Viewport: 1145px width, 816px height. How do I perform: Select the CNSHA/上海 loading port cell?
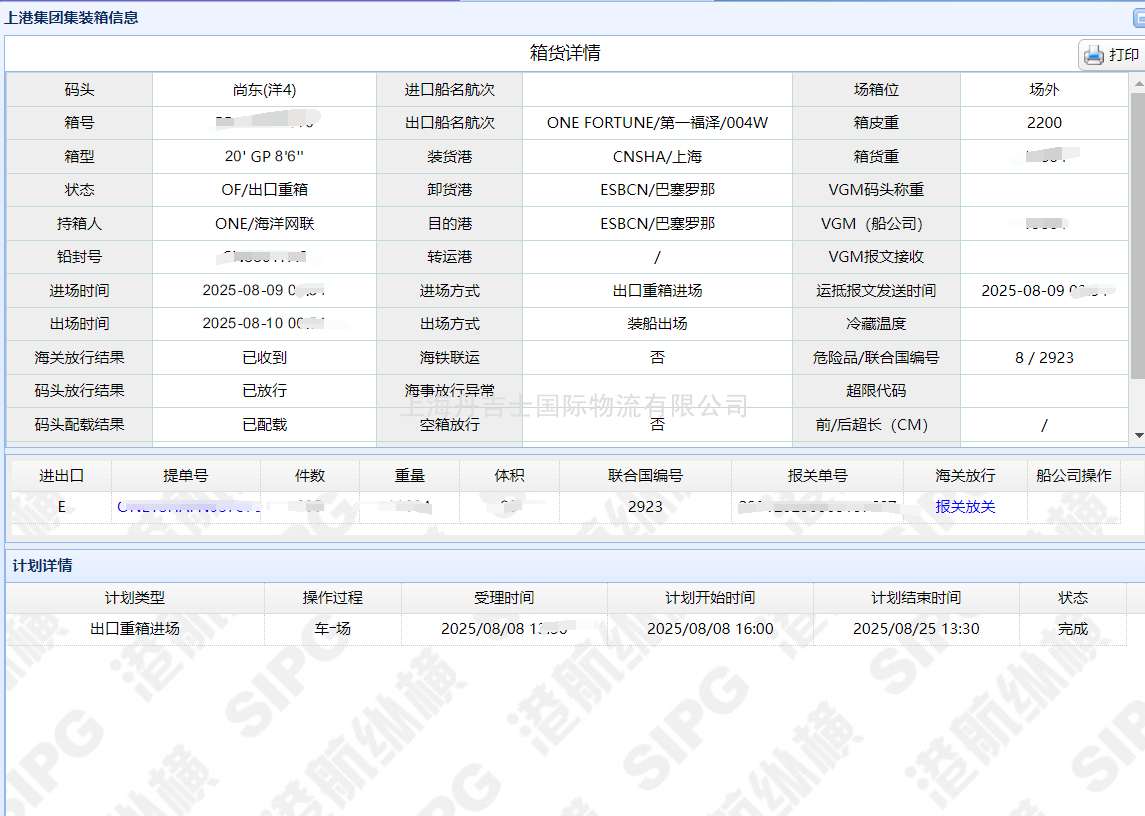(x=657, y=157)
